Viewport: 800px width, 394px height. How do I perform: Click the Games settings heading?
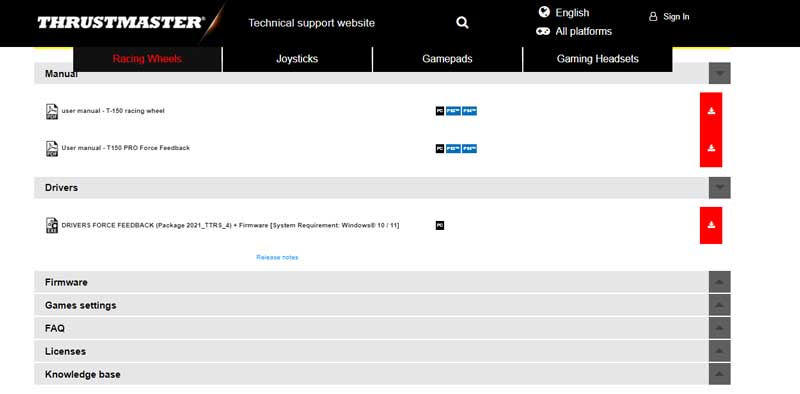[x=81, y=305]
